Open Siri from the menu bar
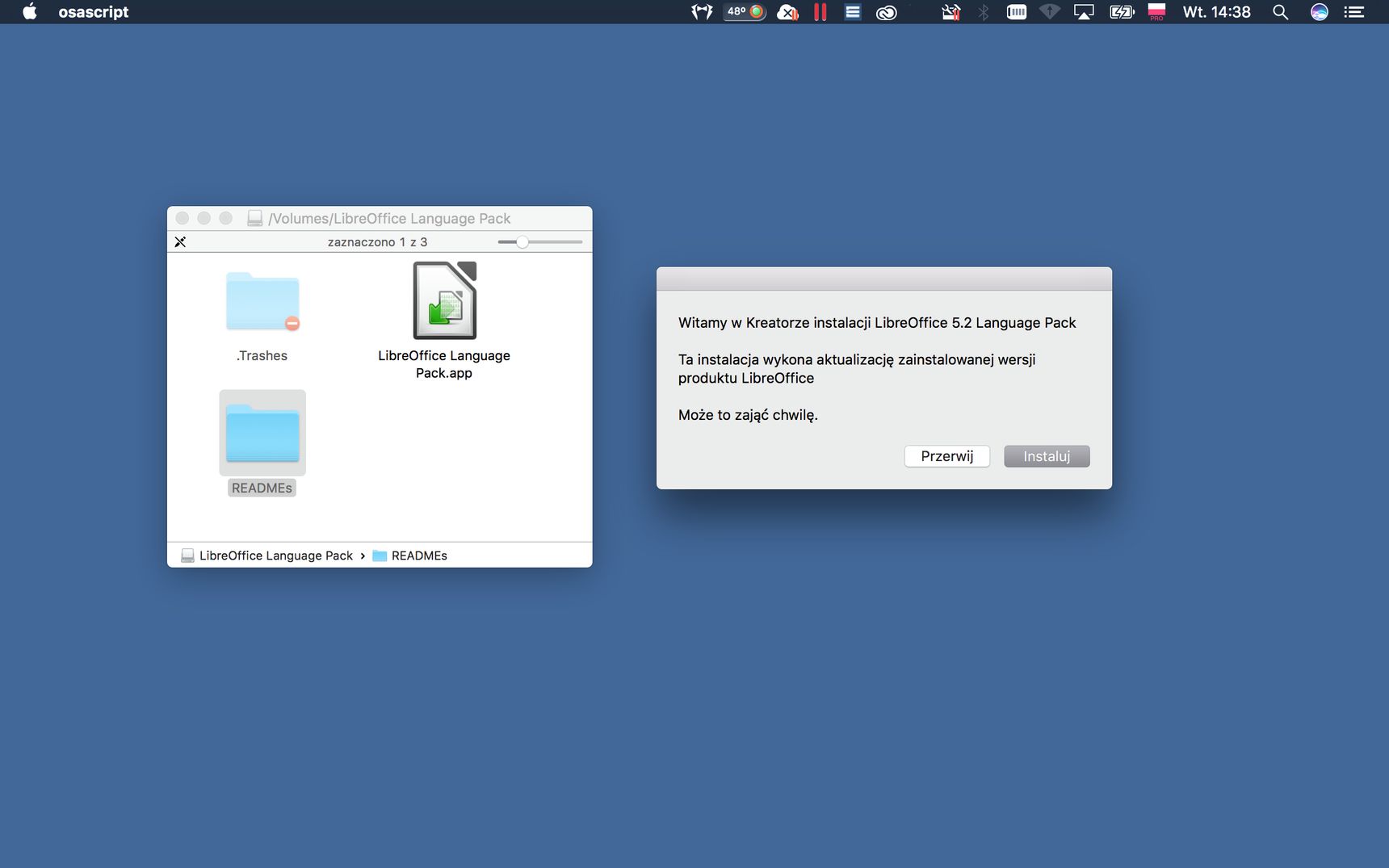 1320,11
